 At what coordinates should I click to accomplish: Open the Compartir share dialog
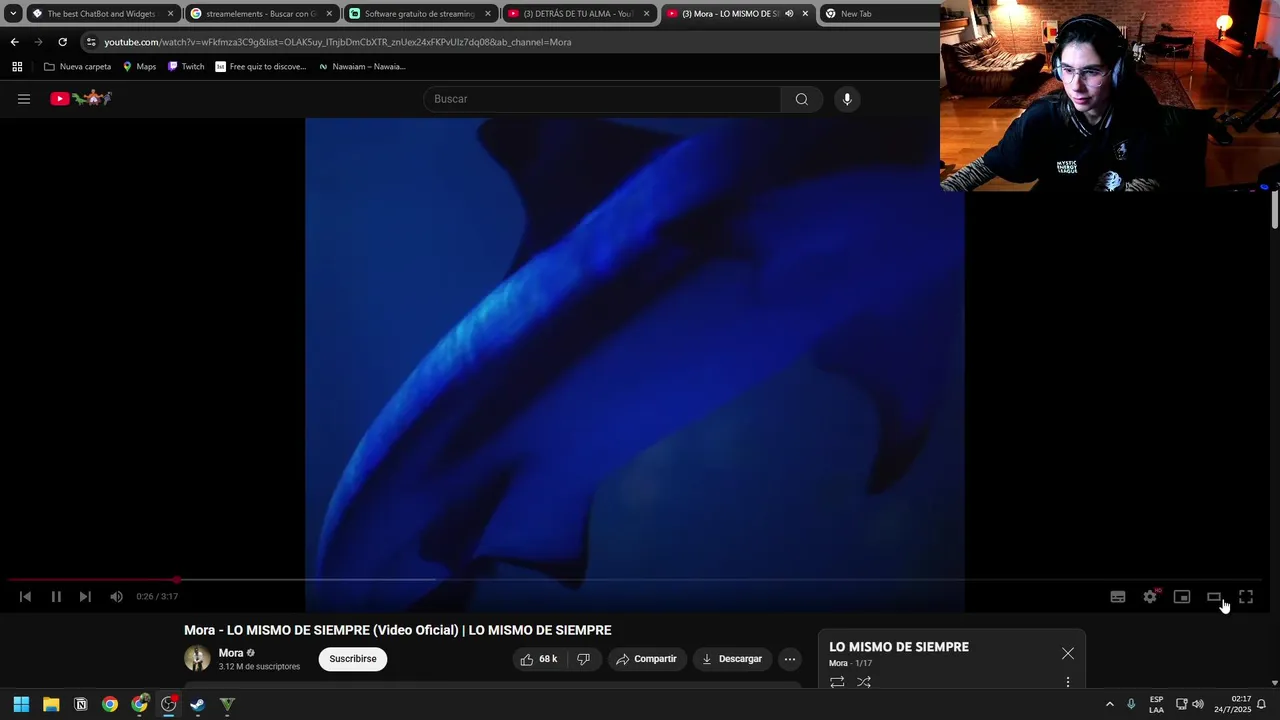click(x=647, y=659)
